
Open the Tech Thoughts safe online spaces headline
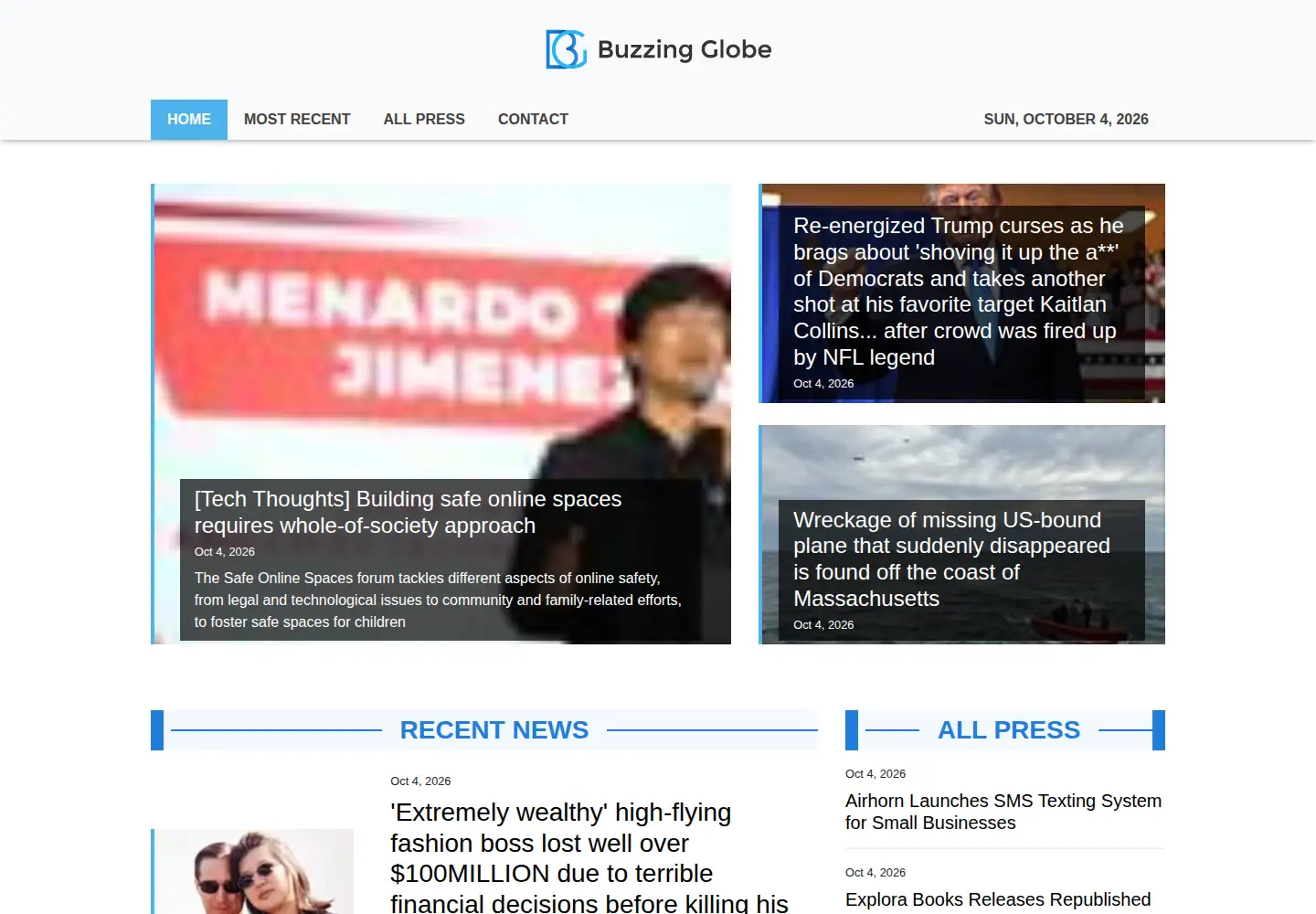(408, 513)
